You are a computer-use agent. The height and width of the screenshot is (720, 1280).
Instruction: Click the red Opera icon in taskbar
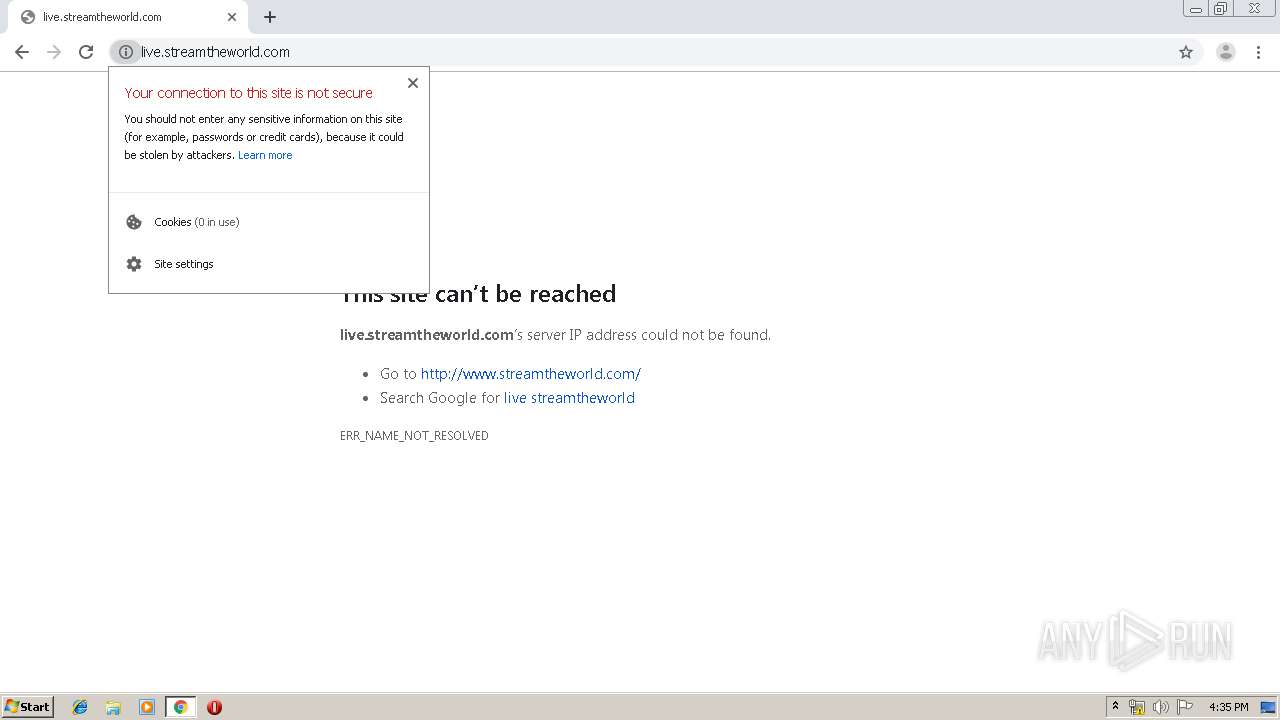[x=214, y=707]
